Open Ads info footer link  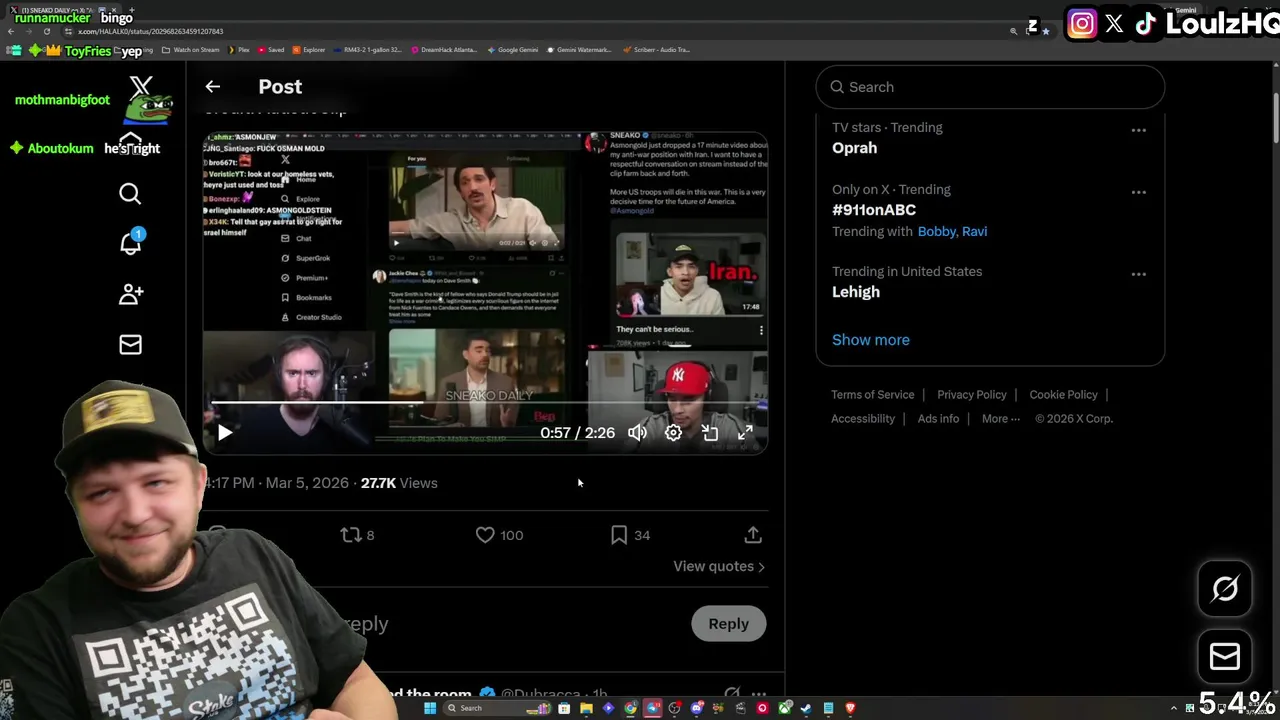[x=938, y=419]
